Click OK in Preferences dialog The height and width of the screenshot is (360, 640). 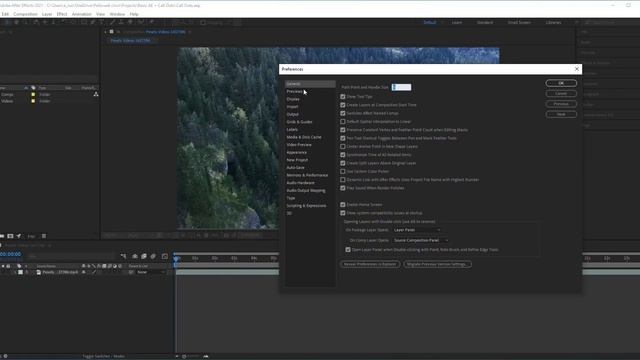[561, 83]
